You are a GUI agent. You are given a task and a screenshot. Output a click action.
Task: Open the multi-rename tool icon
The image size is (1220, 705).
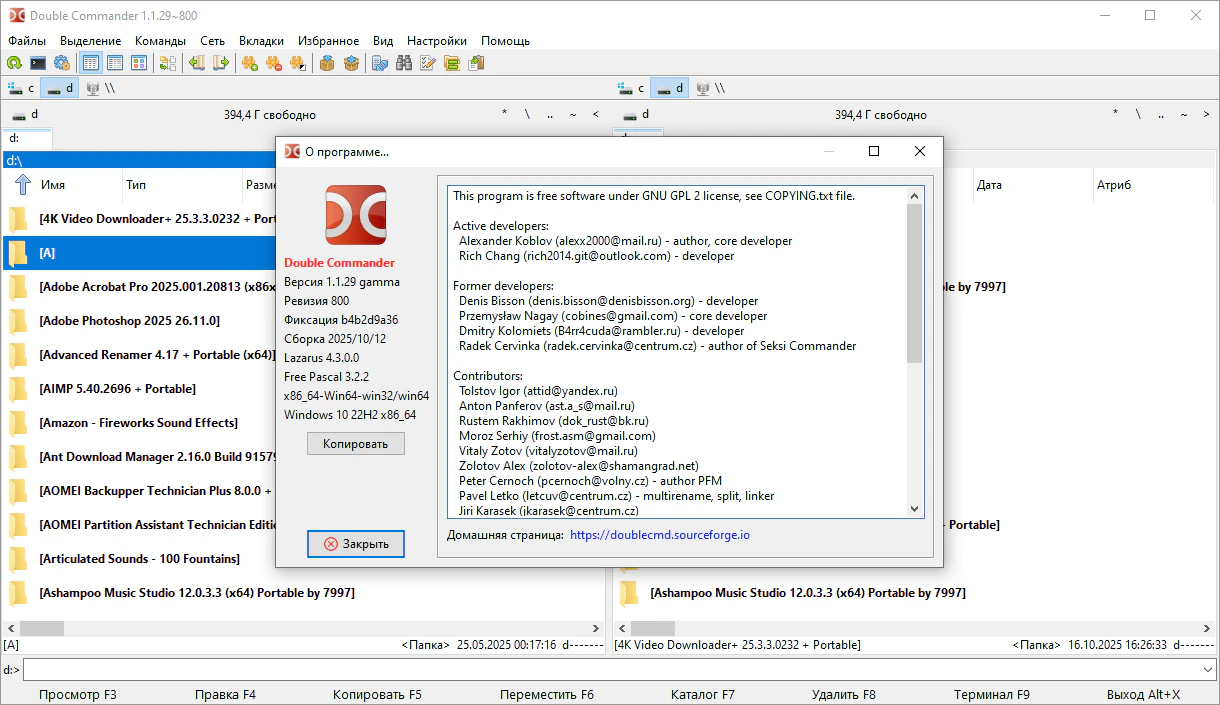(x=428, y=63)
